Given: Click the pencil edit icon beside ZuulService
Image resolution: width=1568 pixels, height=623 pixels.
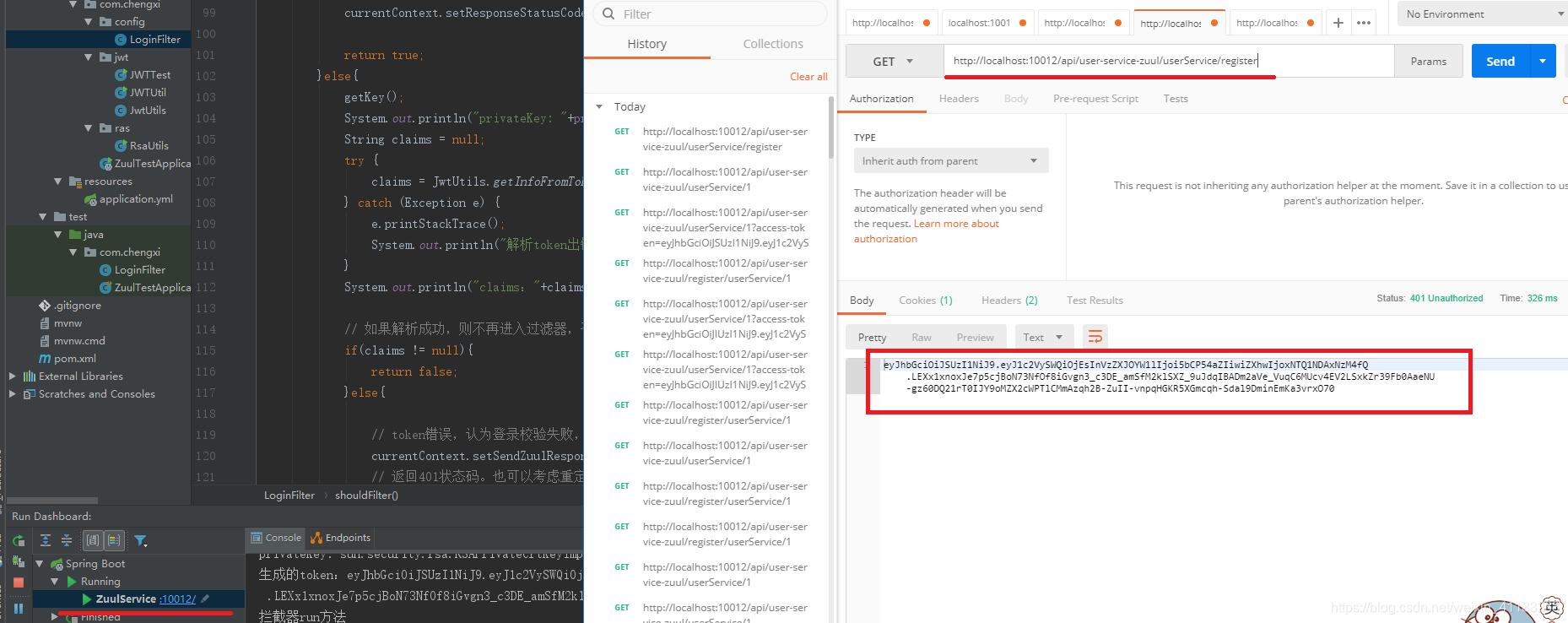Looking at the screenshot, I should click(205, 599).
